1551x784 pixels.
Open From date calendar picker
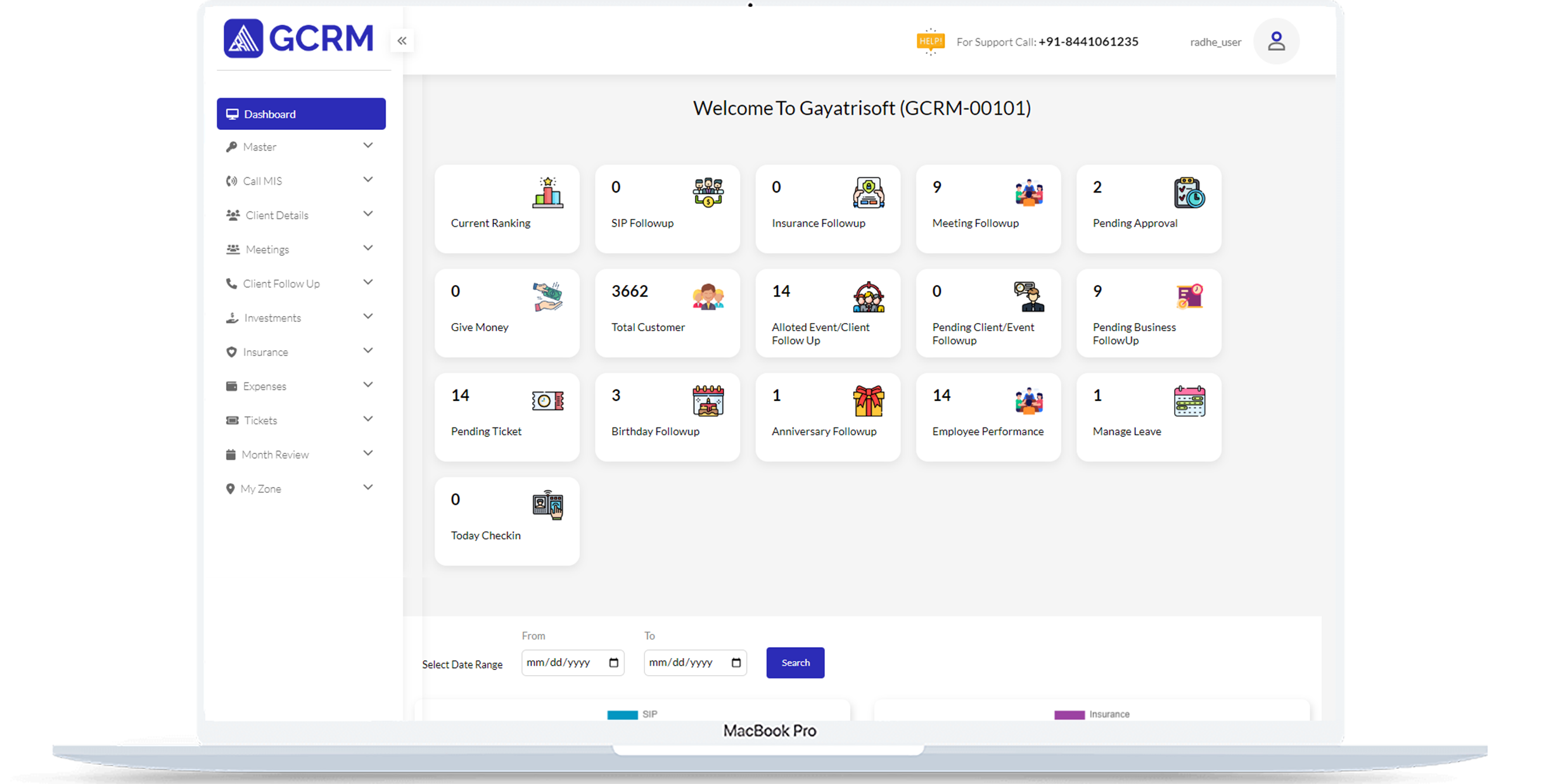[x=613, y=662]
